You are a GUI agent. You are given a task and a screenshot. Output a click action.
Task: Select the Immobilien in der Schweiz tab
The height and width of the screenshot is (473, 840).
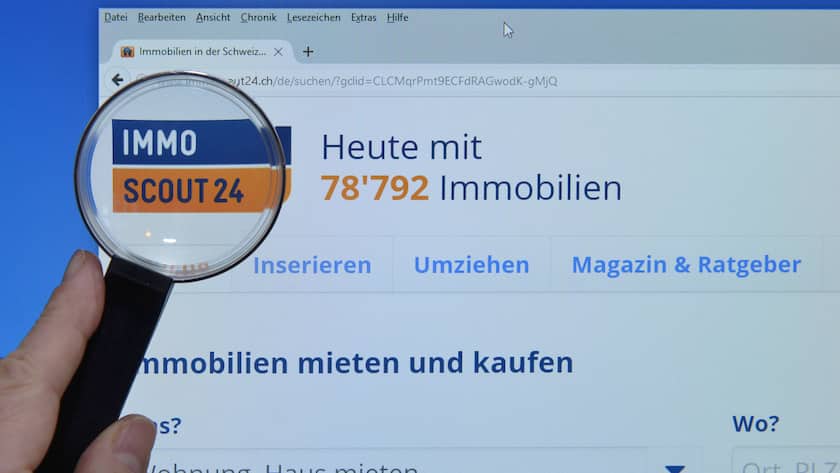pos(202,51)
